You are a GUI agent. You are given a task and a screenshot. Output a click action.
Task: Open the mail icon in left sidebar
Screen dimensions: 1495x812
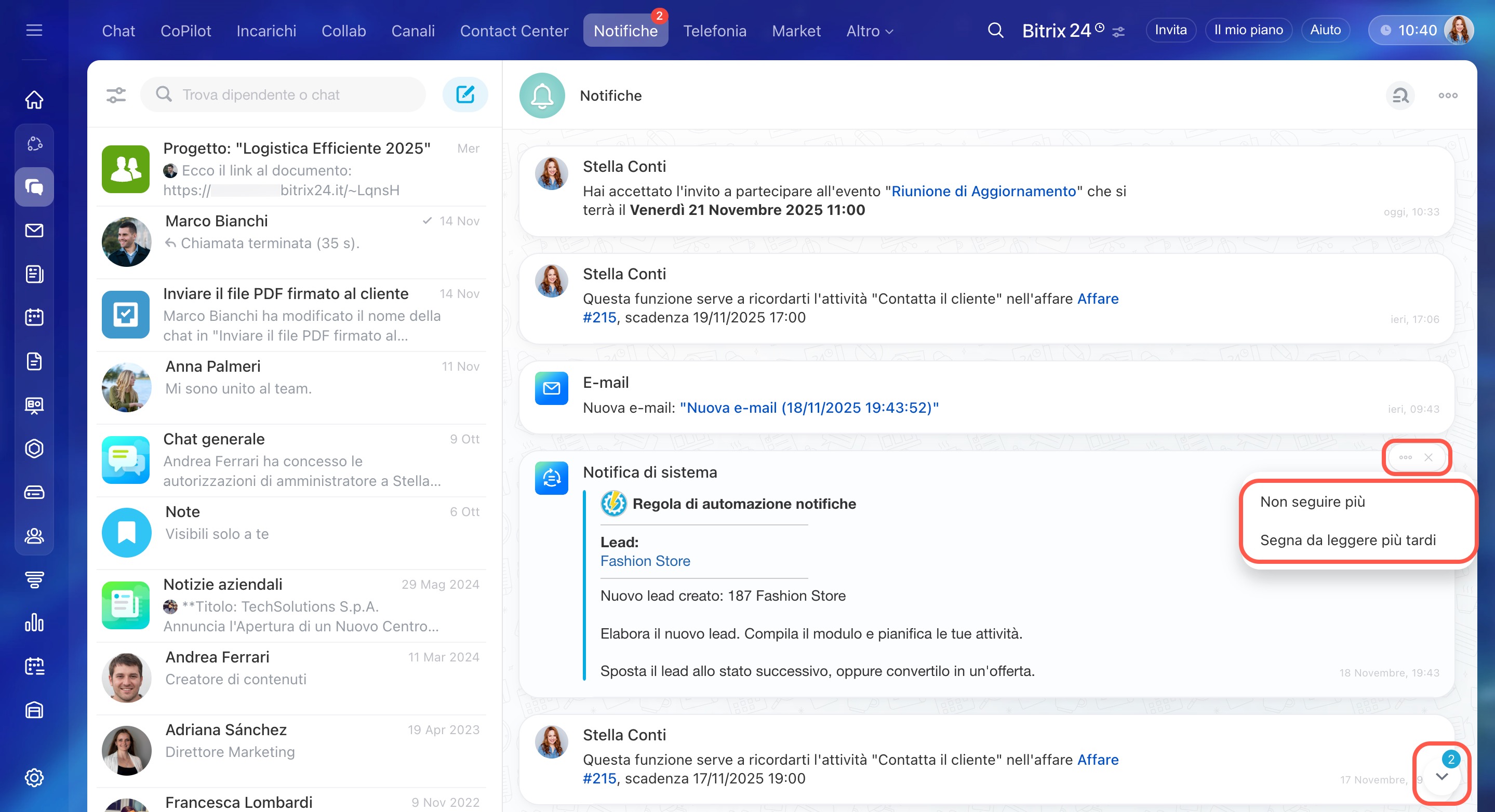34,231
